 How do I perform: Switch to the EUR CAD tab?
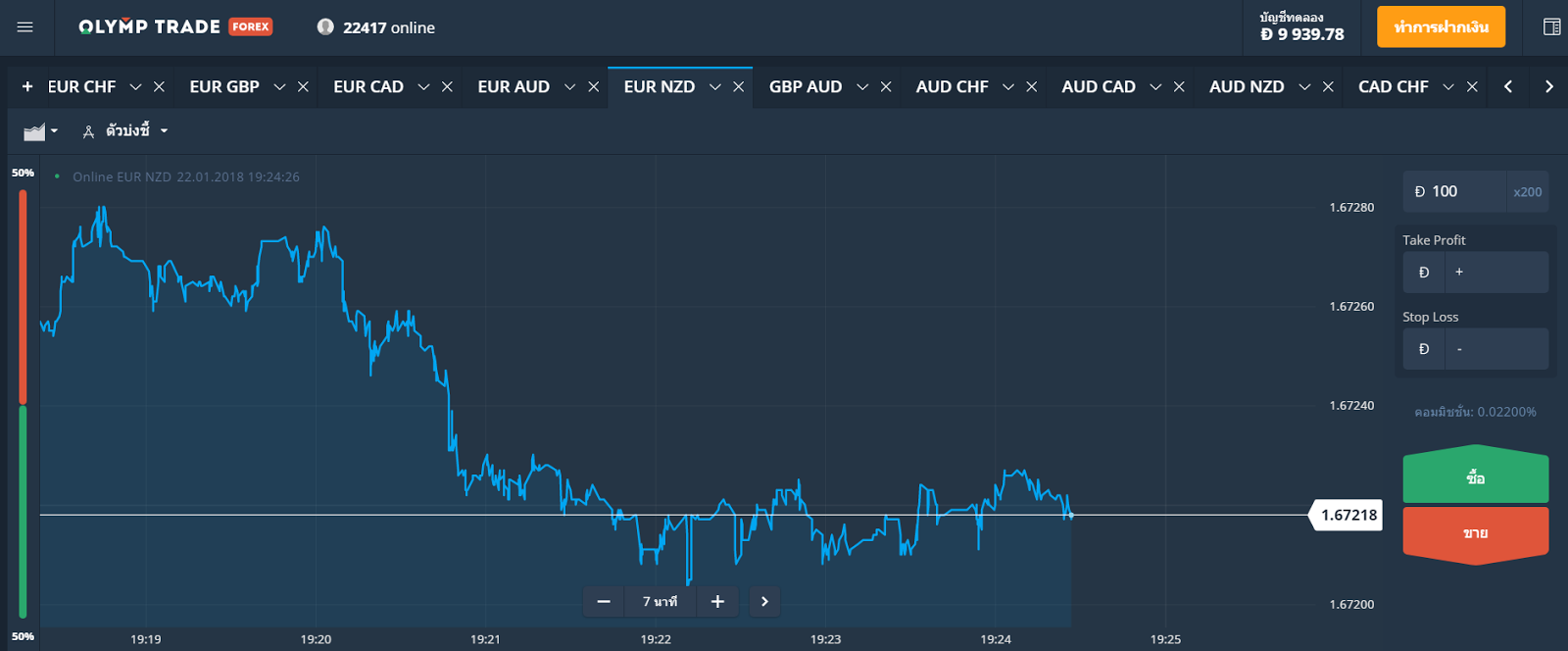(x=368, y=87)
